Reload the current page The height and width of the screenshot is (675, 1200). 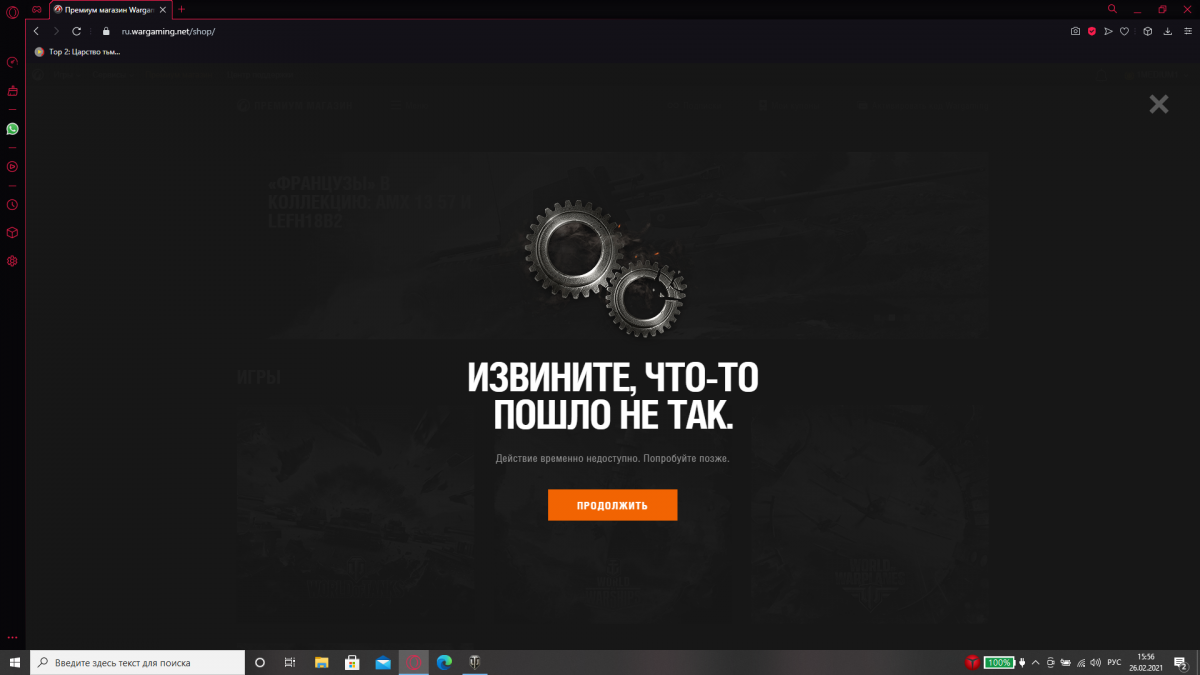(x=76, y=31)
